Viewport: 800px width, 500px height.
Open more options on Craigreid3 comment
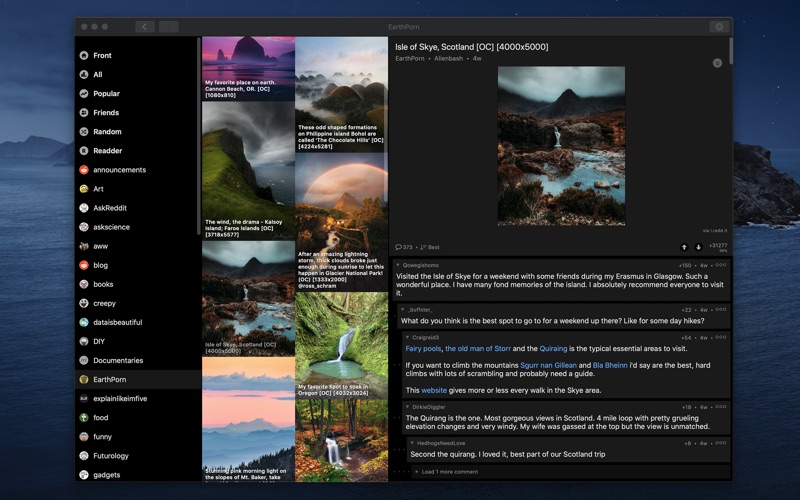(x=720, y=337)
